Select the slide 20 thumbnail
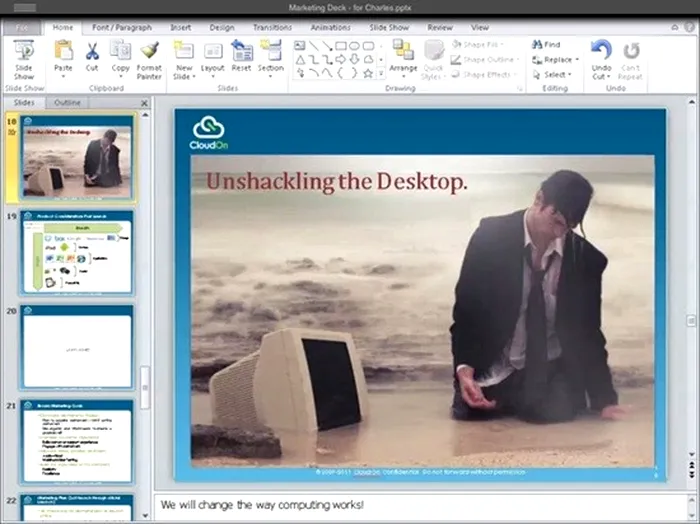This screenshot has width=700, height=524. (77, 349)
